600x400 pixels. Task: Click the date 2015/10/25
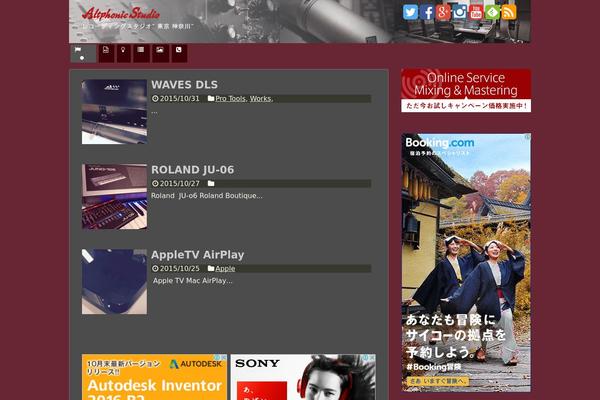pyautogui.click(x=179, y=268)
